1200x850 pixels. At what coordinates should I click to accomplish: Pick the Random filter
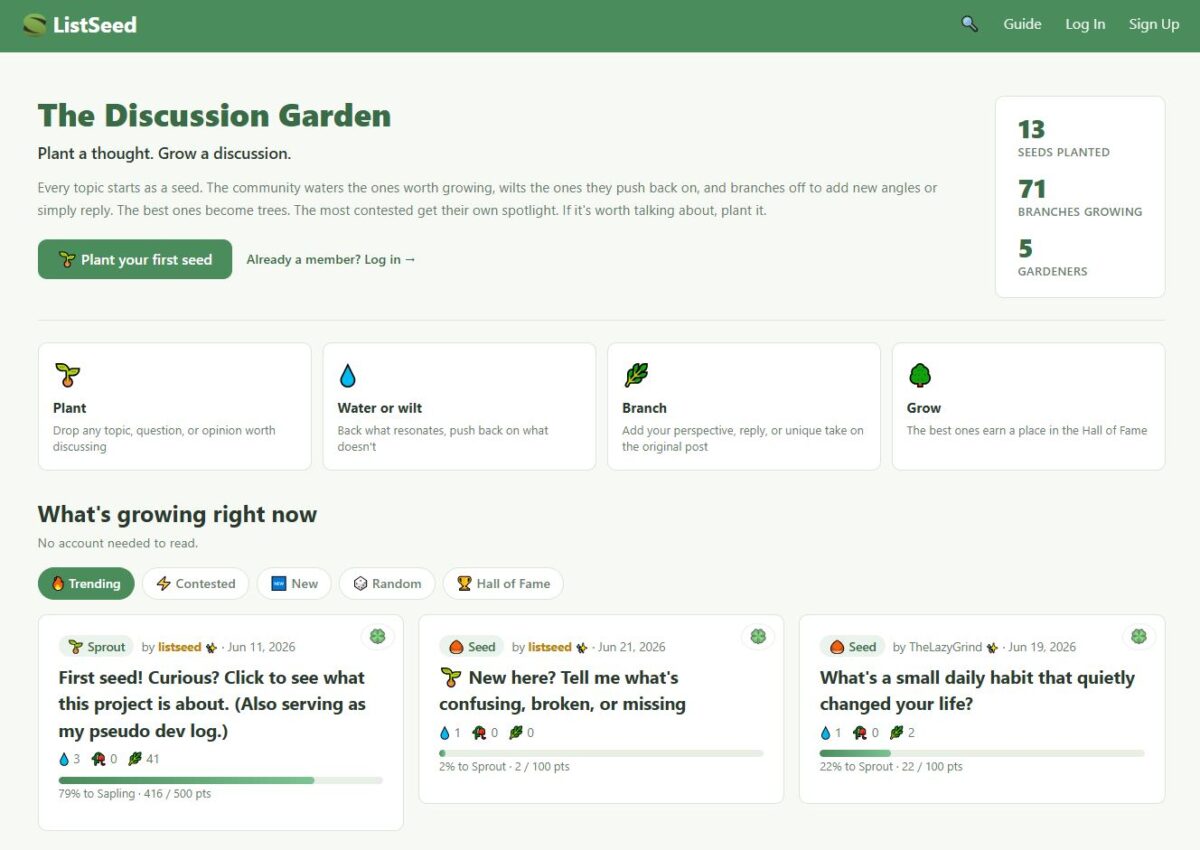point(387,584)
